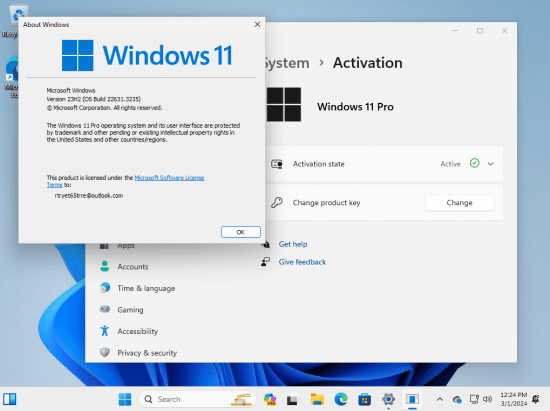The image size is (550, 411).
Task: Click the Version 23H2 build text
Action: 94,99
